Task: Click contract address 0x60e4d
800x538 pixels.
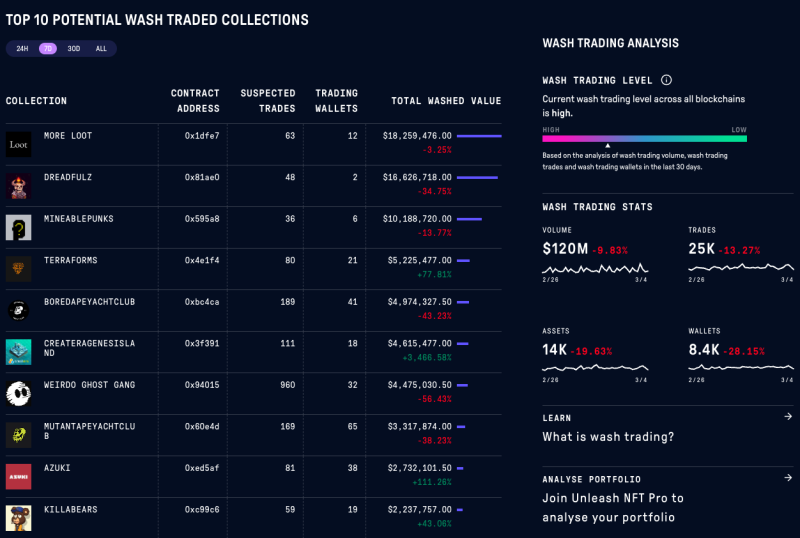Action: tap(202, 426)
